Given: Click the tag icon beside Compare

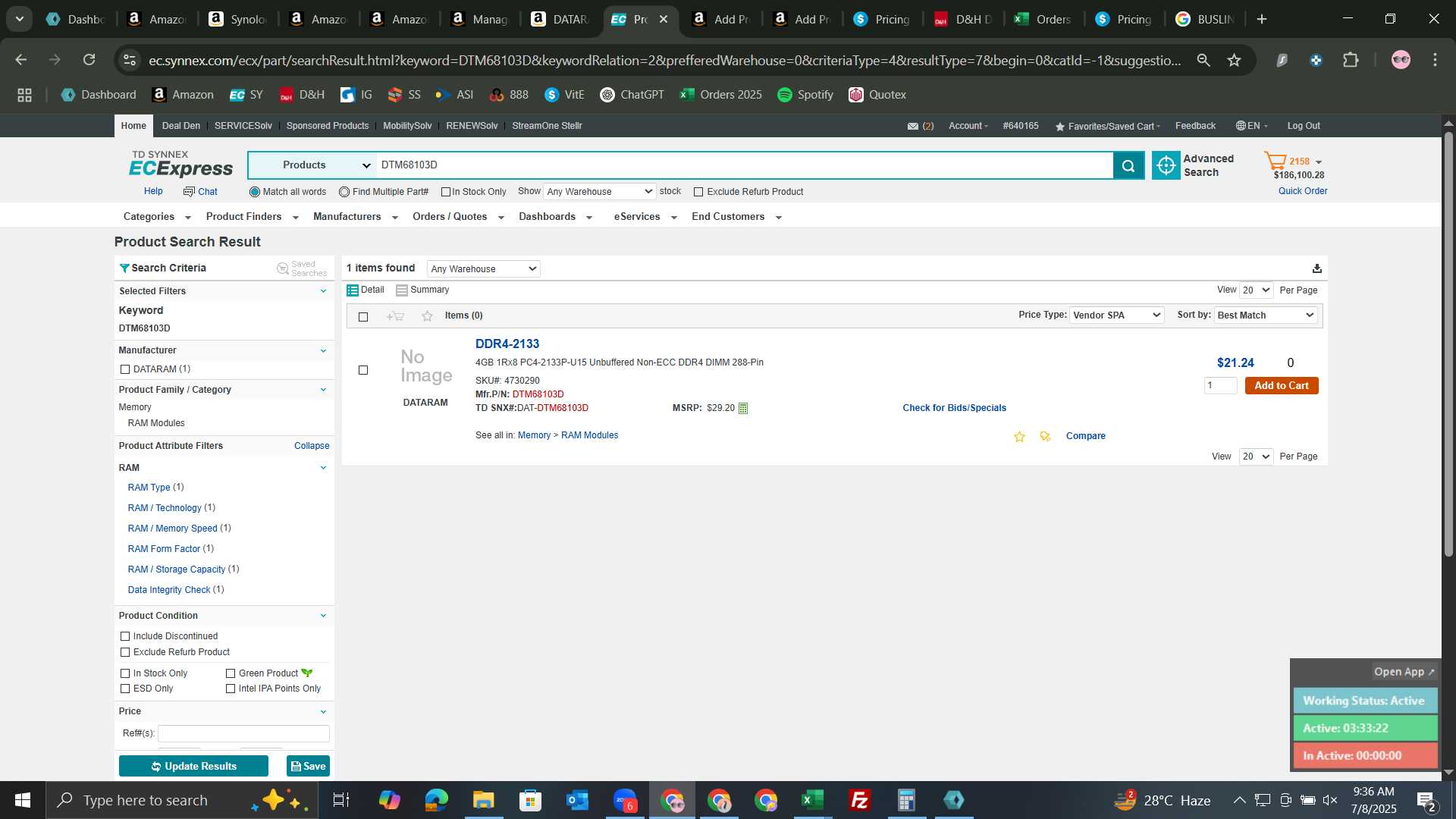Looking at the screenshot, I should [1045, 437].
